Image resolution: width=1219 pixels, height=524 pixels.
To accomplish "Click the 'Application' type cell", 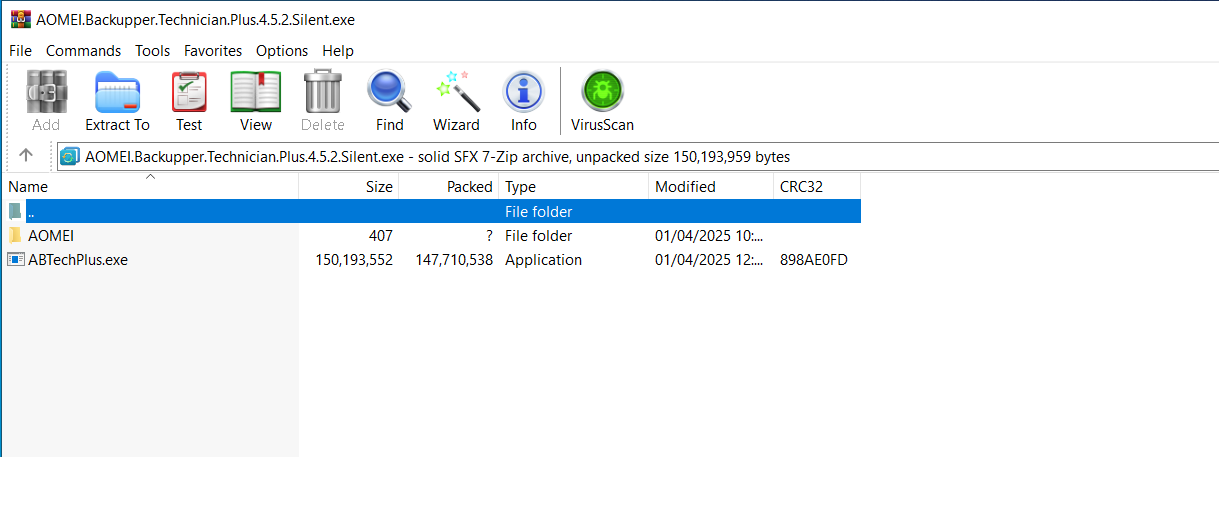I will point(543,260).
